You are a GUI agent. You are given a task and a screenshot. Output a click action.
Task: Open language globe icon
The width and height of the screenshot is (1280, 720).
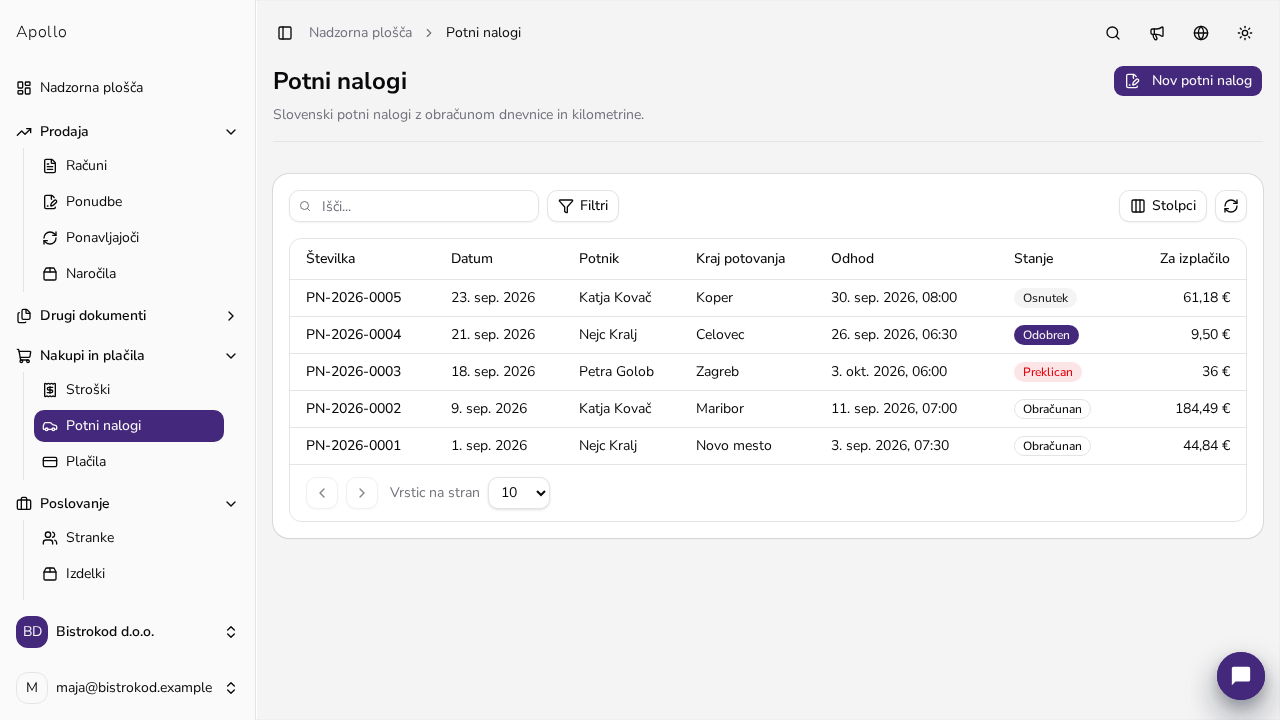pyautogui.click(x=1201, y=33)
